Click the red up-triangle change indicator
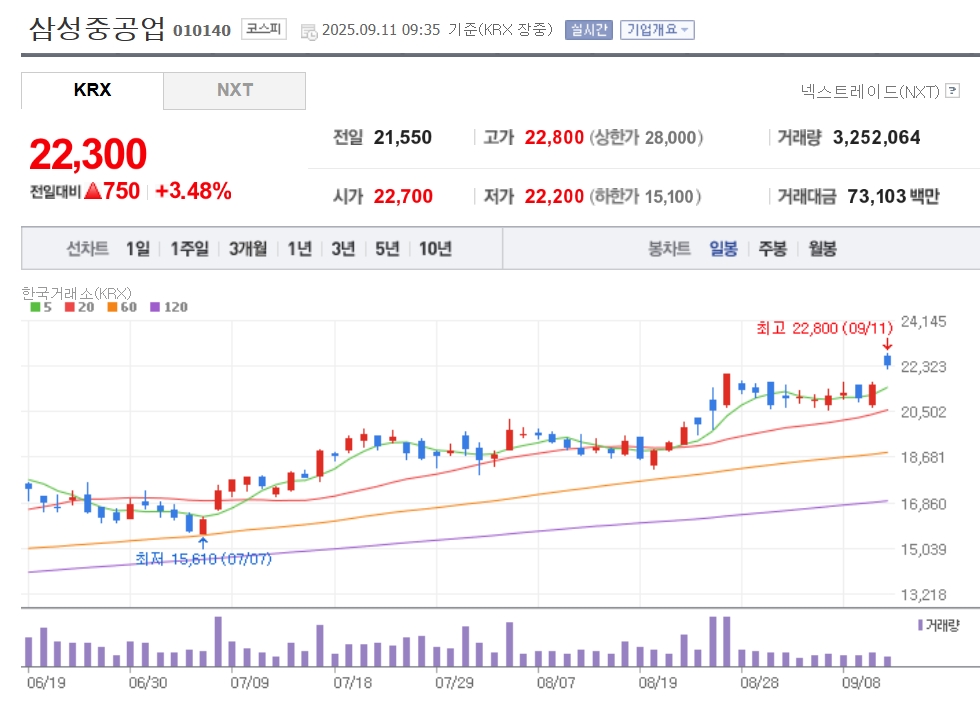Screen dimensions: 980x714 click(x=92, y=191)
